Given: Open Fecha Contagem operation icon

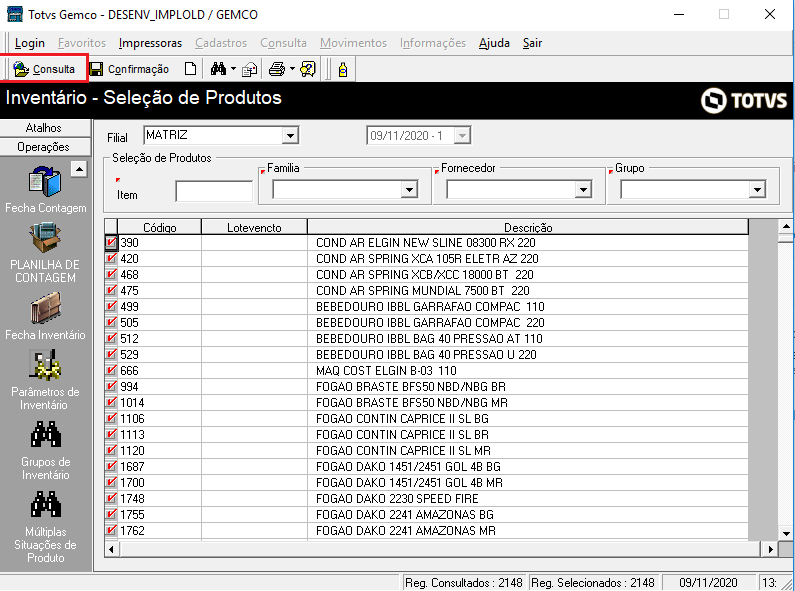Looking at the screenshot, I should [45, 182].
